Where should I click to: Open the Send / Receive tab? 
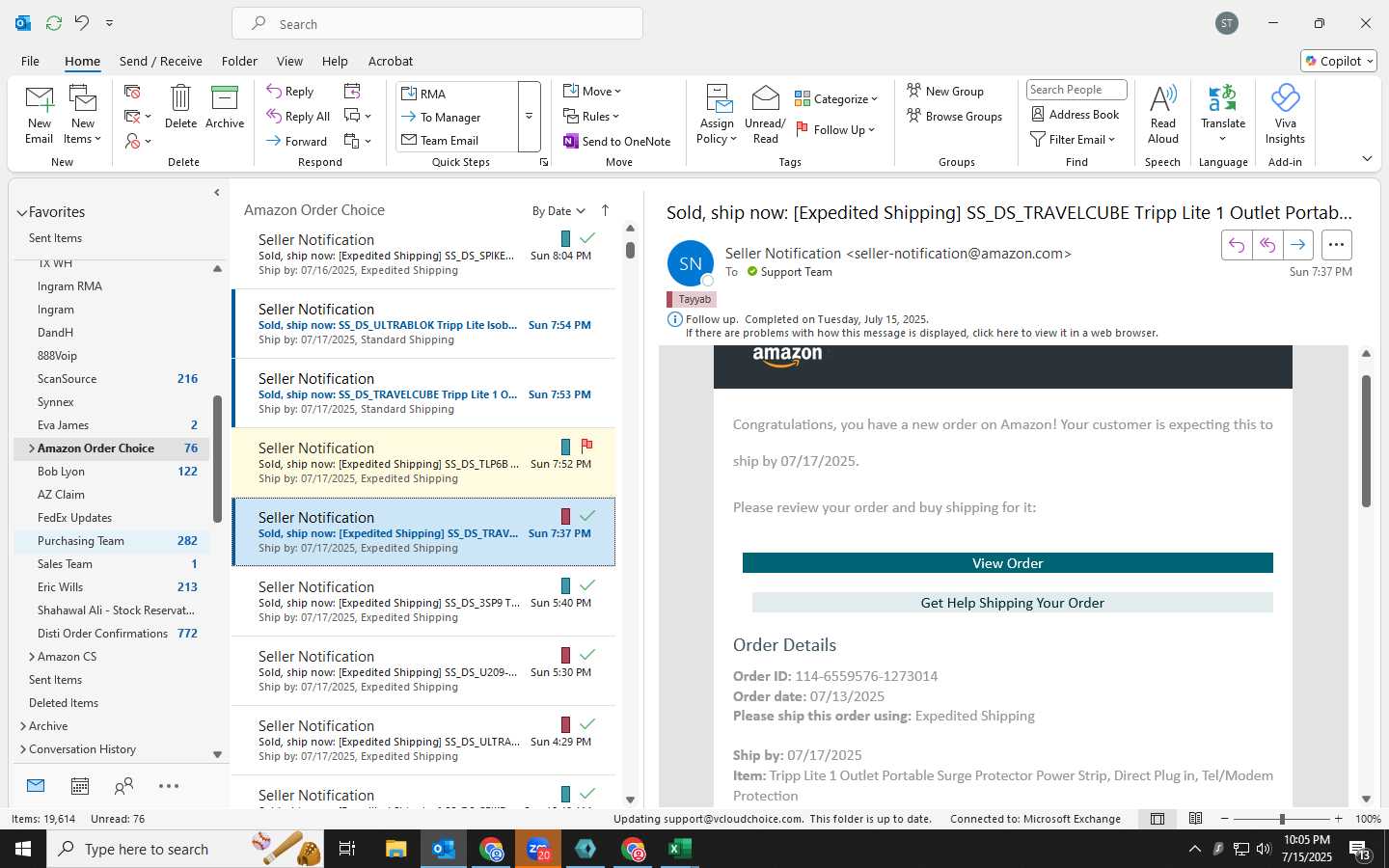161,61
